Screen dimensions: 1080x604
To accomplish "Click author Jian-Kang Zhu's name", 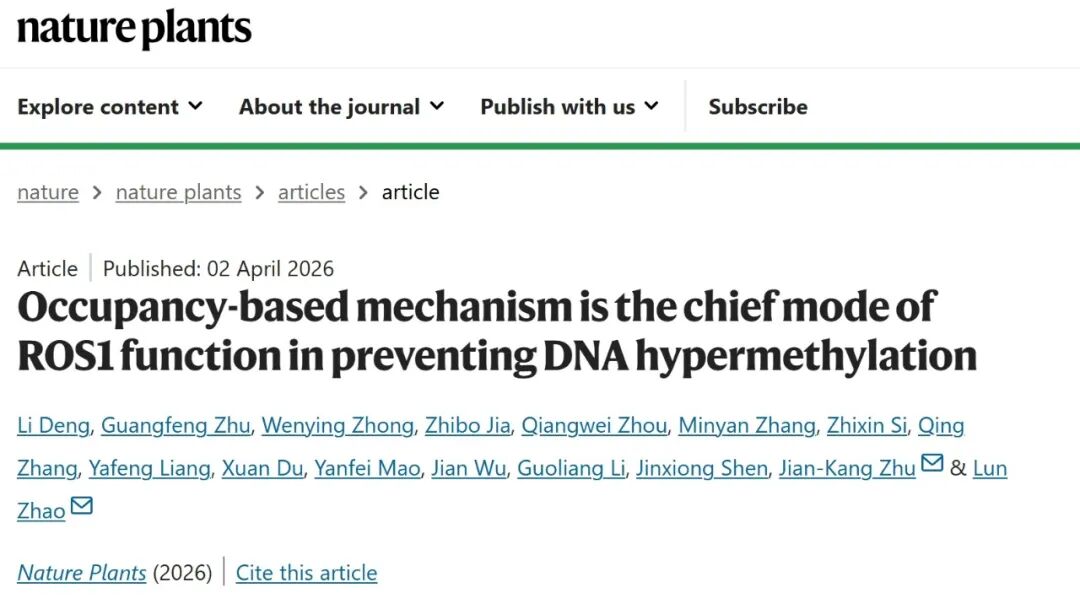I will coord(847,468).
